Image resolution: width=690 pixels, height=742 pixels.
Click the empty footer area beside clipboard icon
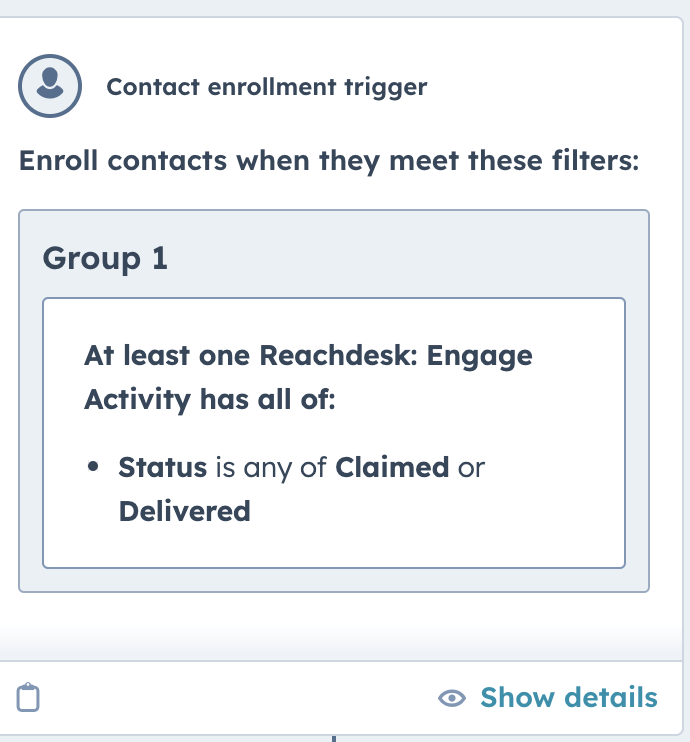pos(237,698)
